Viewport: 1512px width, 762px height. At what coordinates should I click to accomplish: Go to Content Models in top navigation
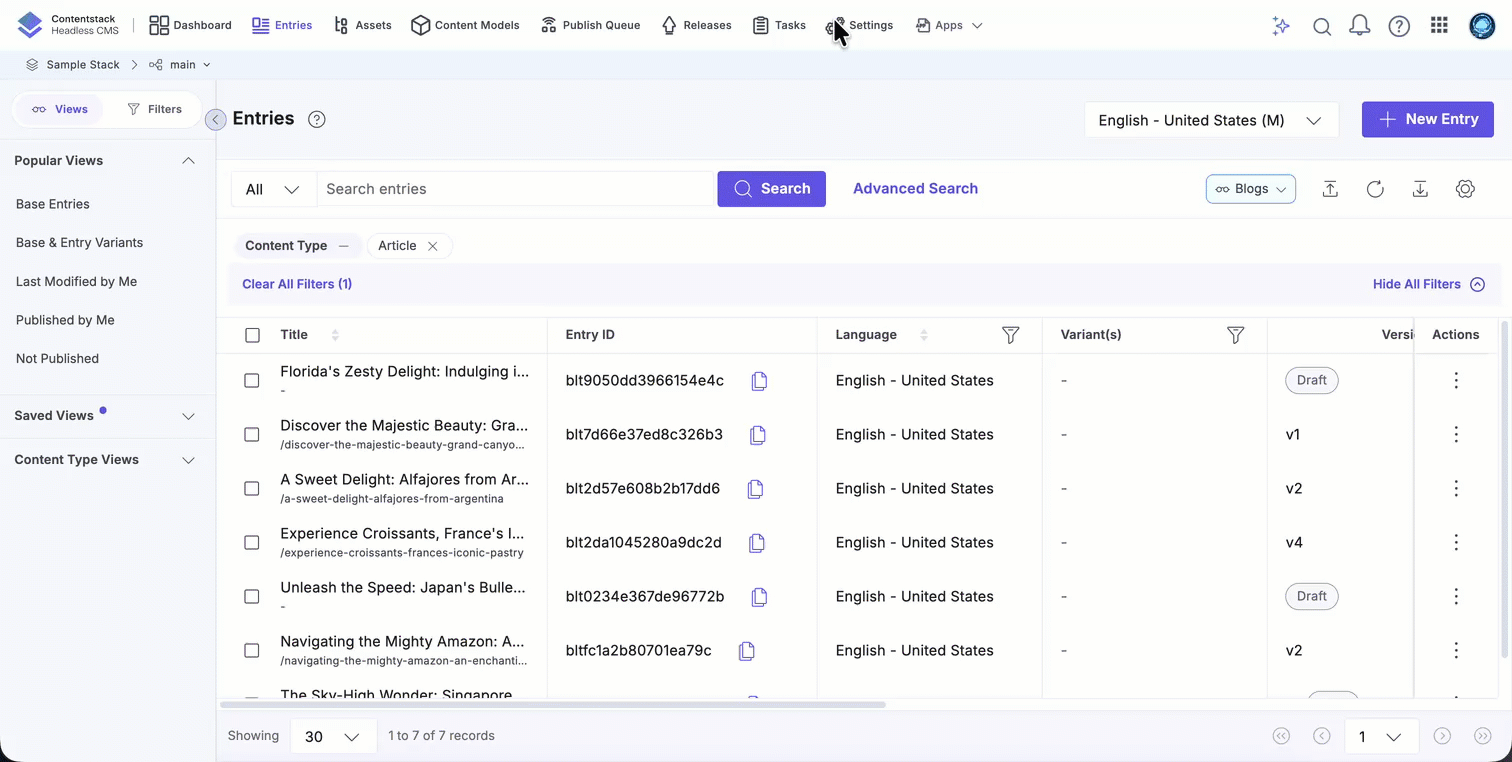pyautogui.click(x=465, y=25)
